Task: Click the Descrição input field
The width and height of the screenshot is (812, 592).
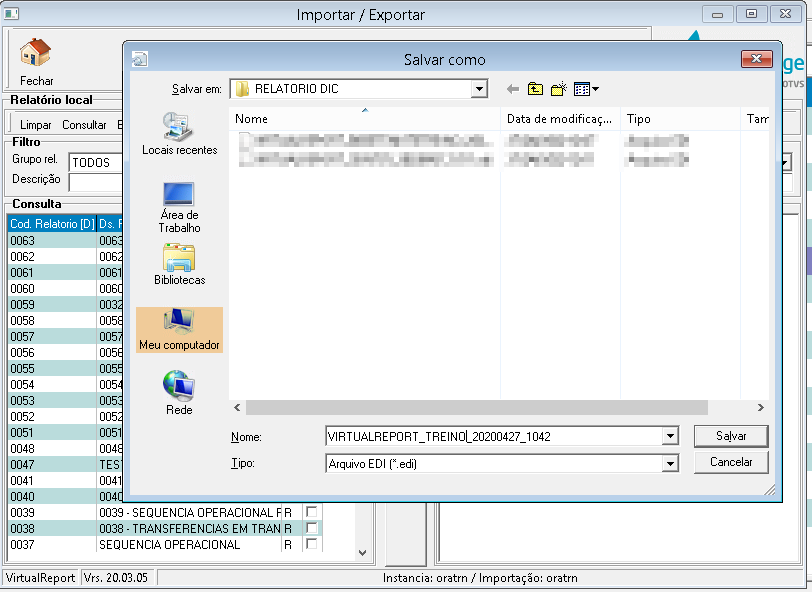Action: coord(95,182)
